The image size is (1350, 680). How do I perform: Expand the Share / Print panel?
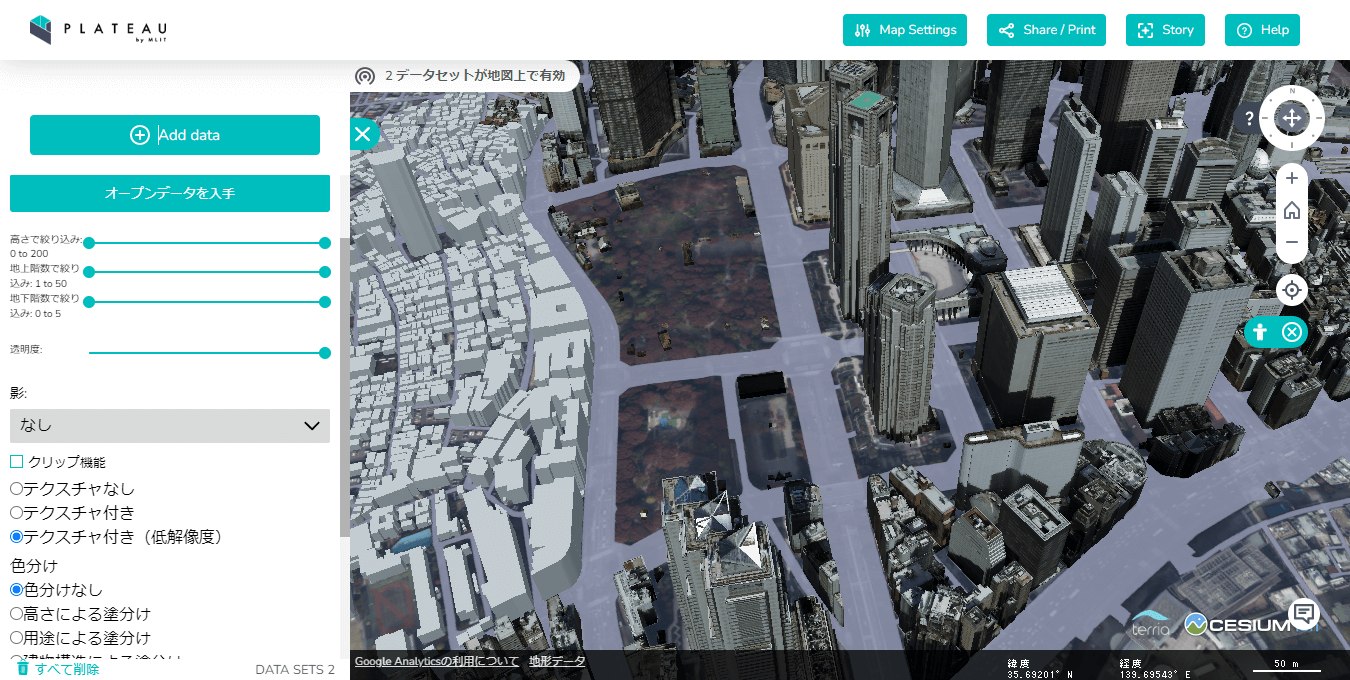coord(1047,30)
